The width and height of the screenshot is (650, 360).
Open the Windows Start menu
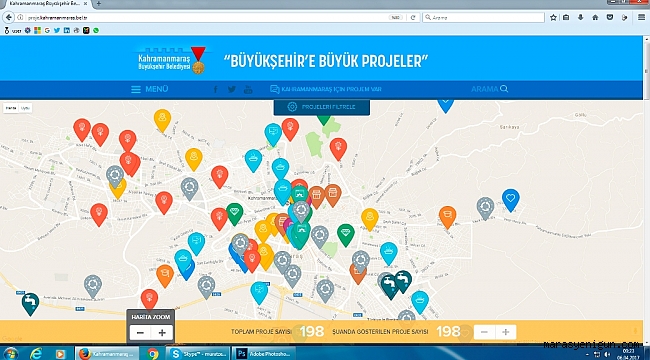click(11, 353)
